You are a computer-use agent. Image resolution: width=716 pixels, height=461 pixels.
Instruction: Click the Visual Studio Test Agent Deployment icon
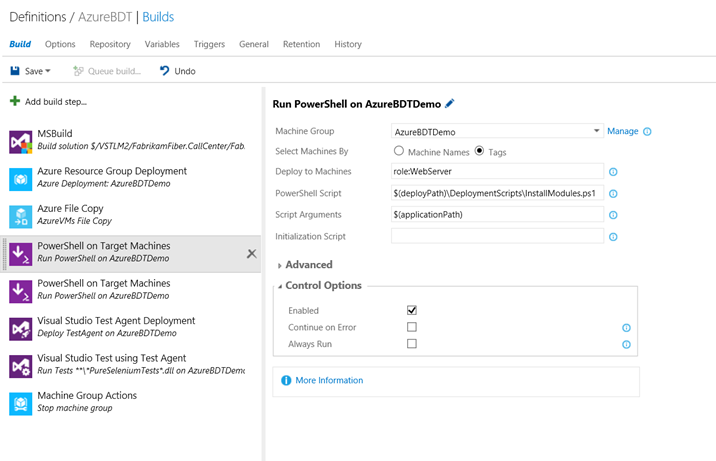pos(20,328)
